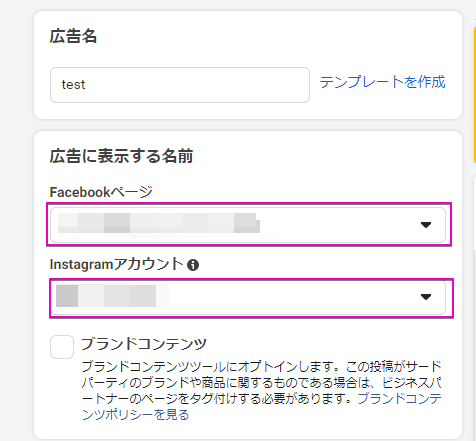Click the 広告名 section heading

(73, 36)
